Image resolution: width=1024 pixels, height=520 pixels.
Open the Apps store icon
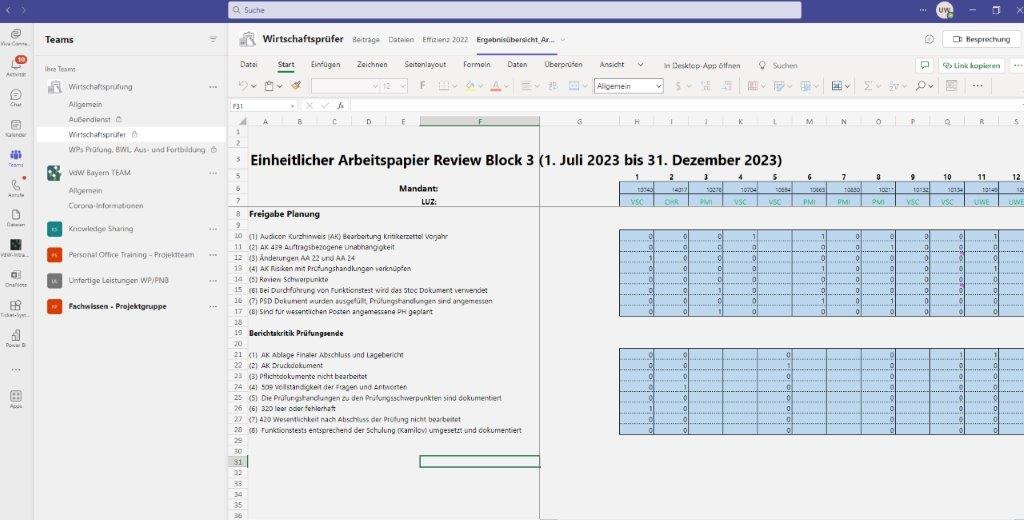point(16,398)
